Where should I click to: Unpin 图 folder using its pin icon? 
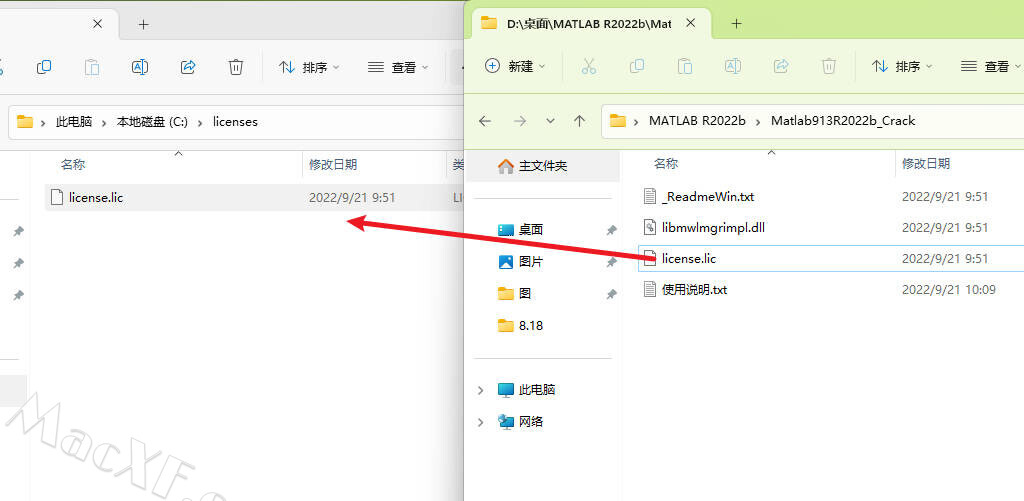click(611, 294)
